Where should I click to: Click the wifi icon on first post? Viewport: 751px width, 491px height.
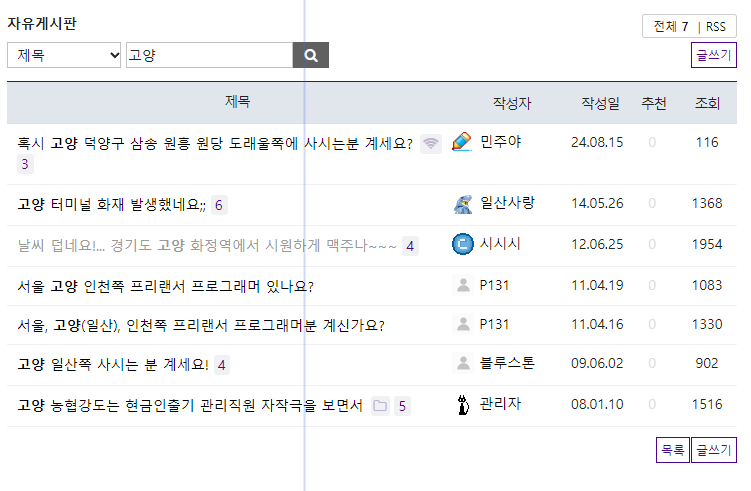(x=430, y=143)
